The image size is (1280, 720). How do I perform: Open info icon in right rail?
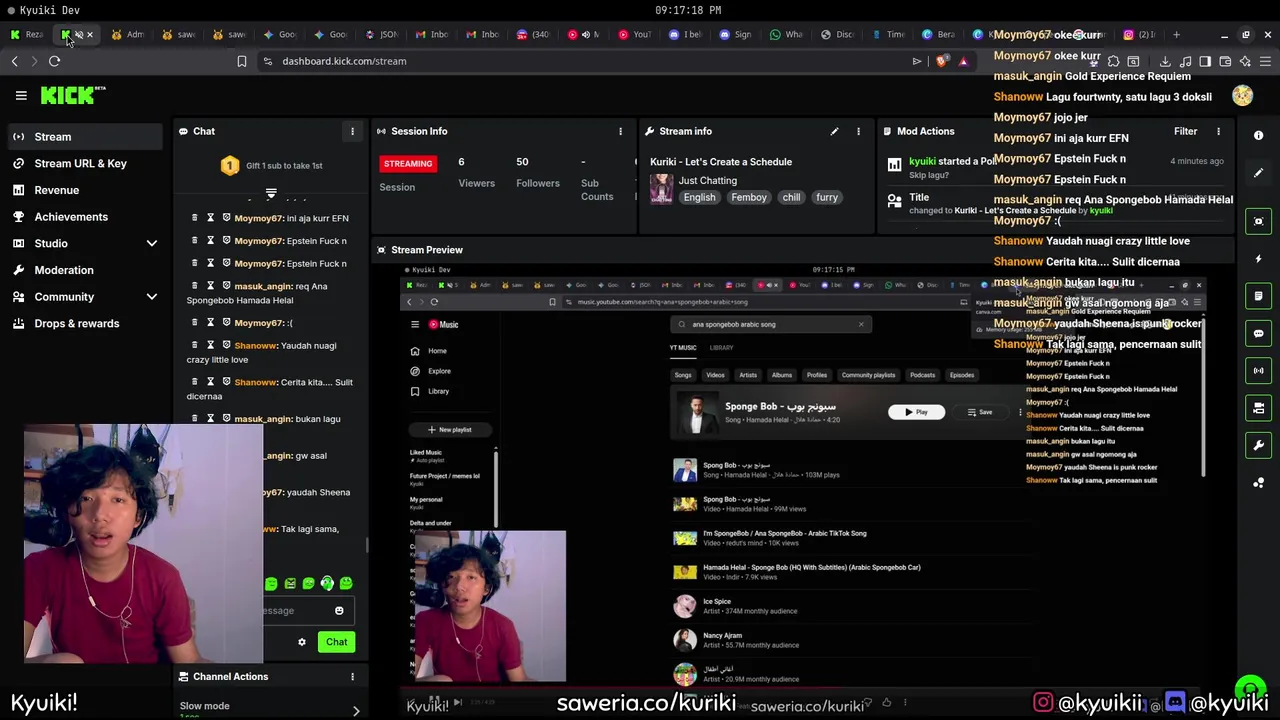[1258, 136]
